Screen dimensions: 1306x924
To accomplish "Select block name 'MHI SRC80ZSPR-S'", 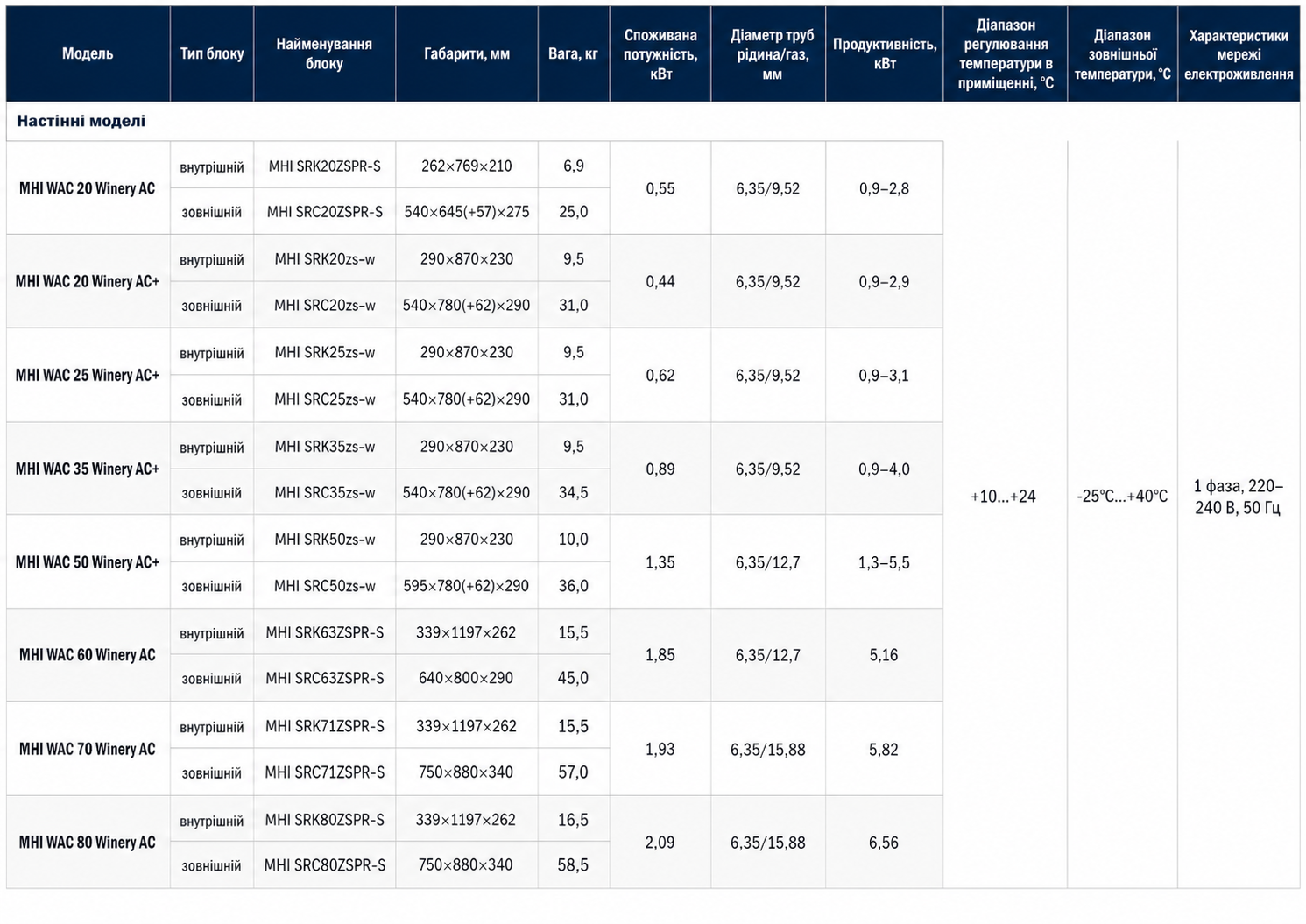I will (x=325, y=865).
